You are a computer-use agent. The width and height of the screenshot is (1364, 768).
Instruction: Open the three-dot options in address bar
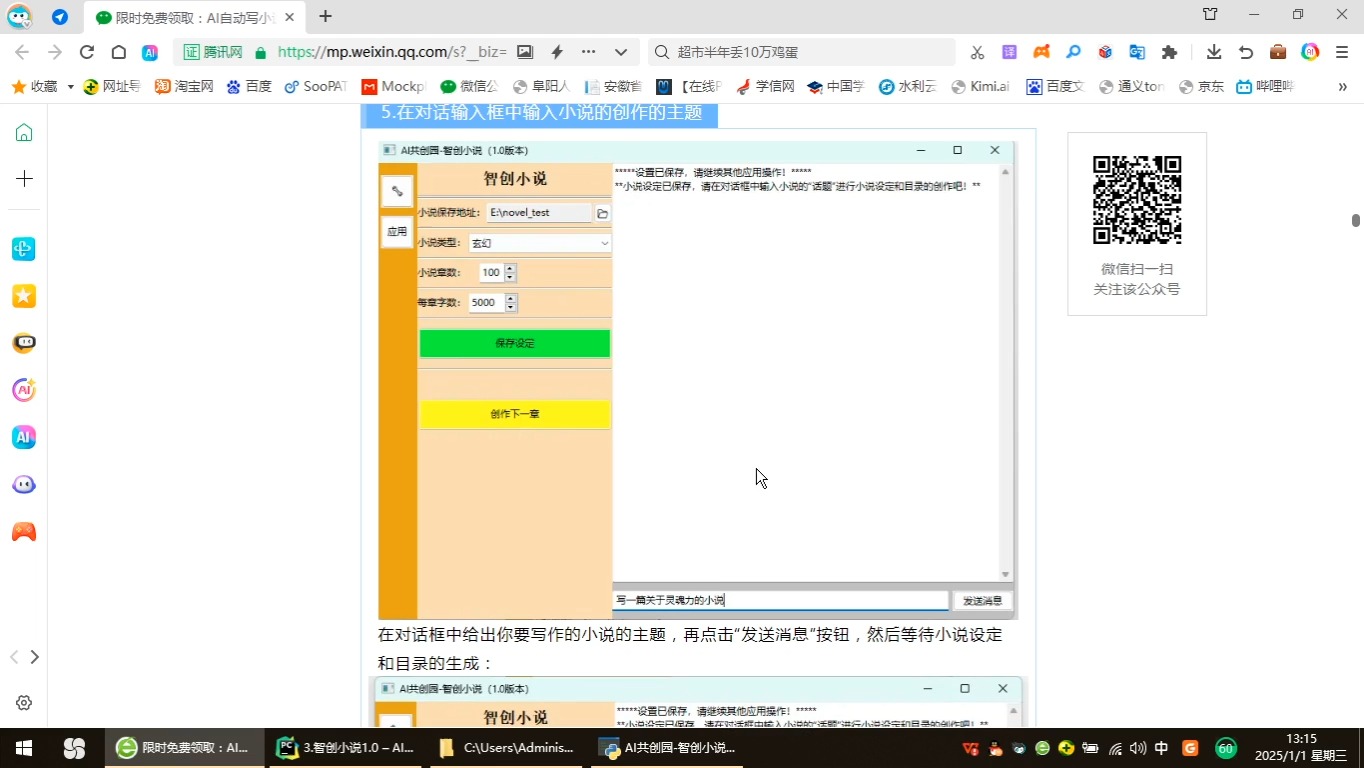[x=588, y=52]
